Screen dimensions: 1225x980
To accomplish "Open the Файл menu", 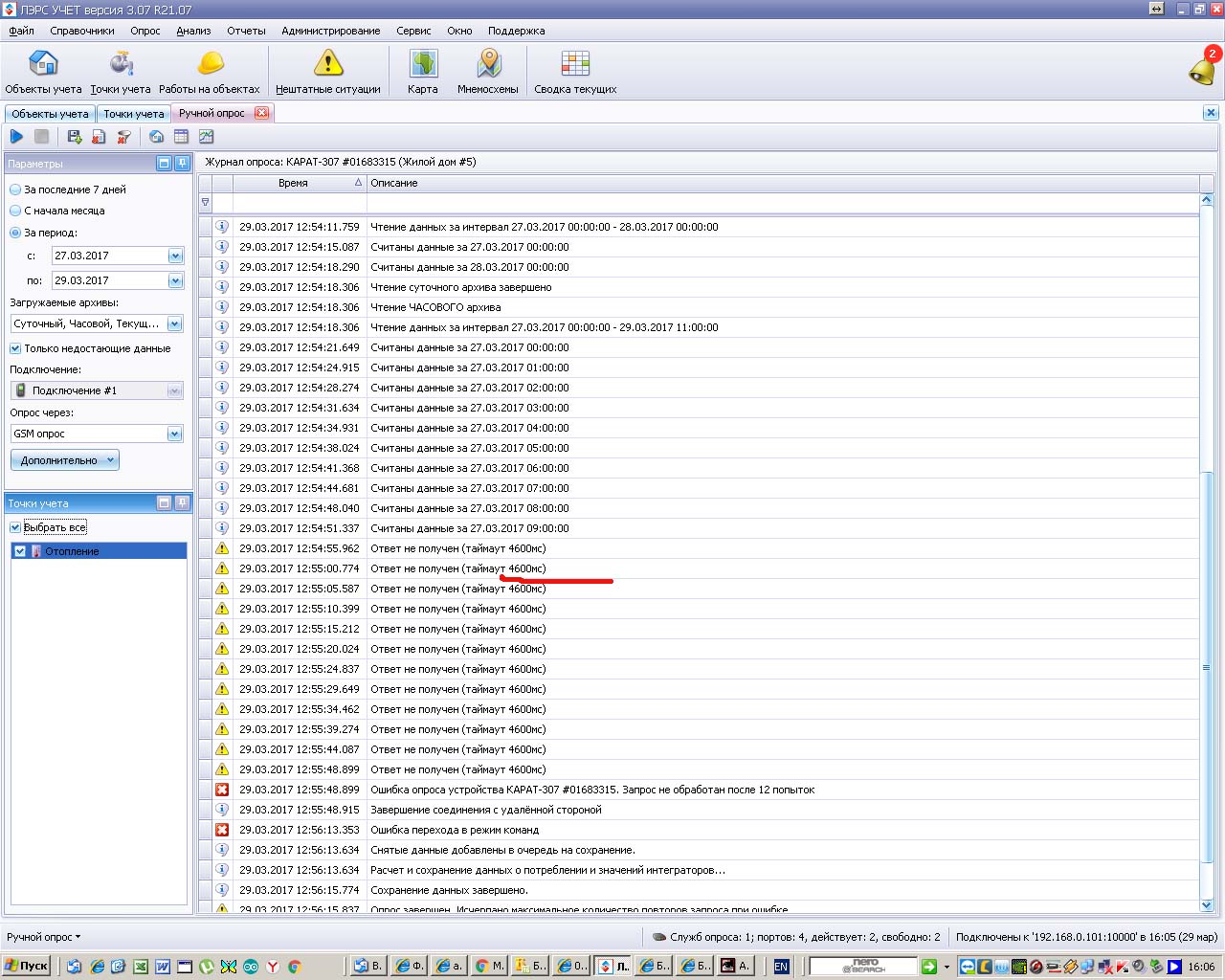I will 21,31.
